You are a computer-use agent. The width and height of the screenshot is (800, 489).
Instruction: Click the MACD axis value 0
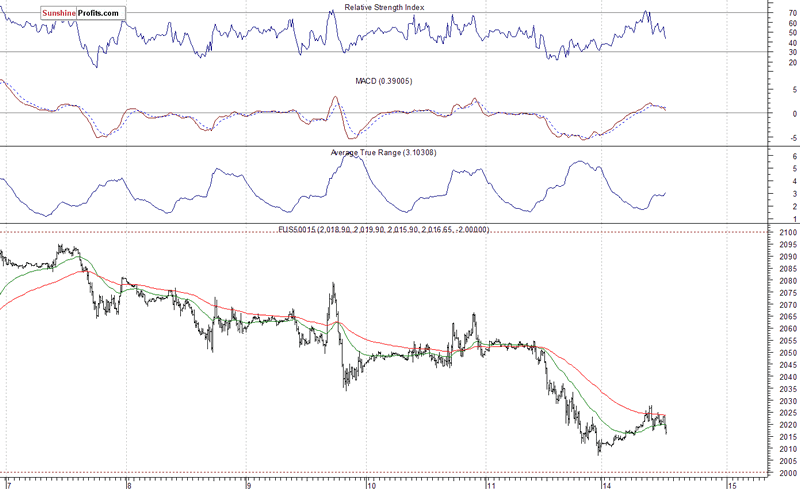794,114
